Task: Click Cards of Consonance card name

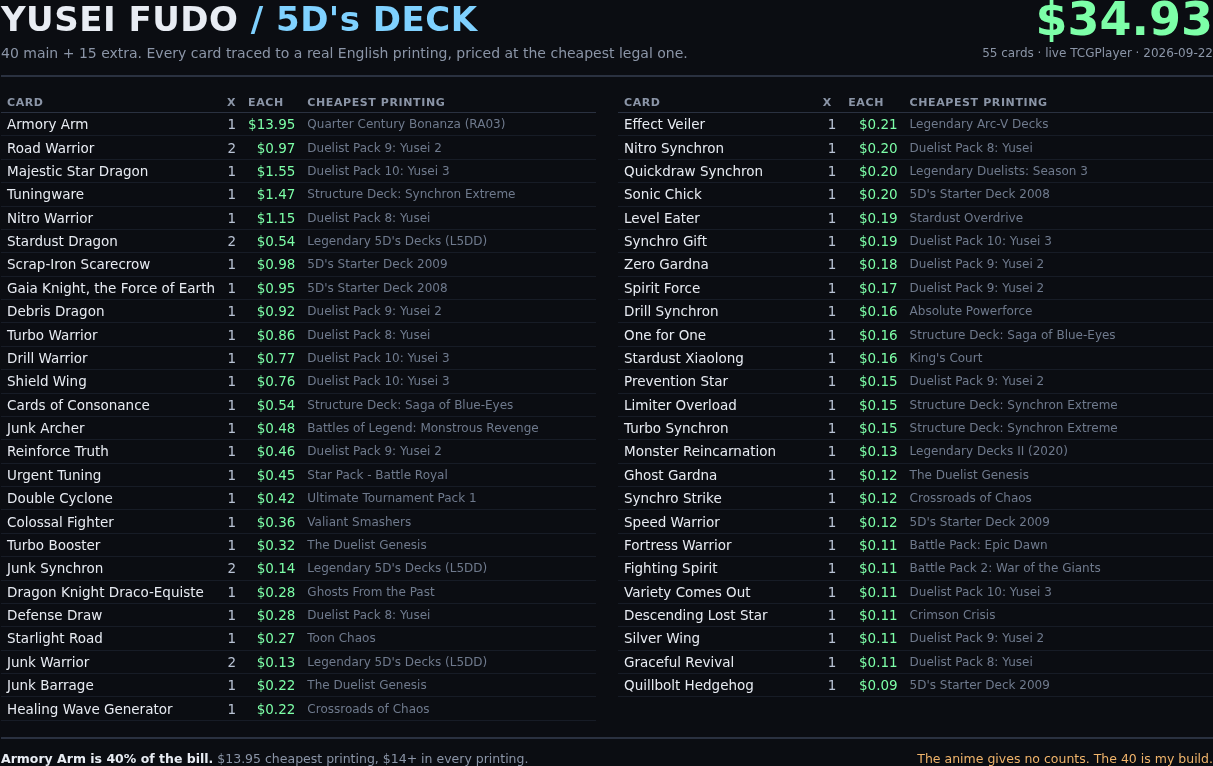Action: [x=78, y=405]
